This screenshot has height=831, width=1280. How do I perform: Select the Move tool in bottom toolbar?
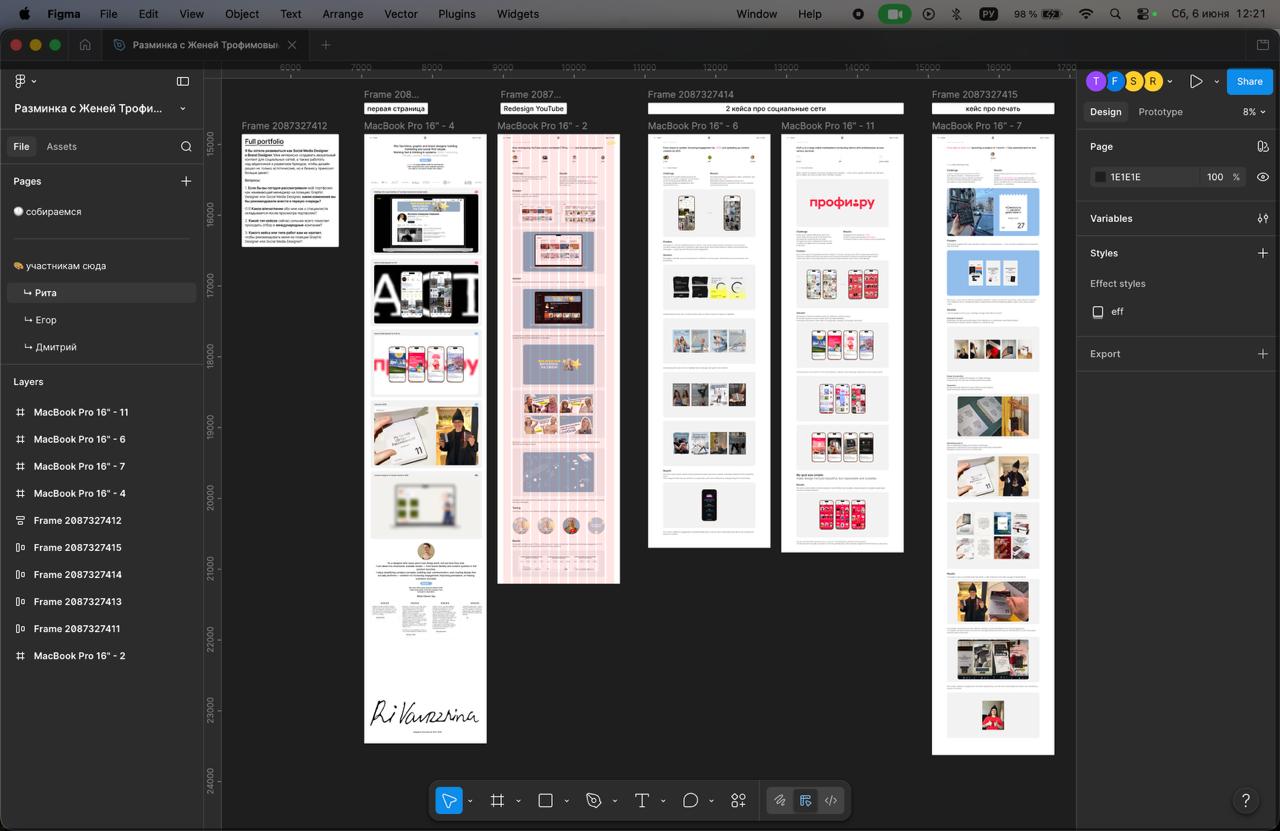pyautogui.click(x=449, y=800)
